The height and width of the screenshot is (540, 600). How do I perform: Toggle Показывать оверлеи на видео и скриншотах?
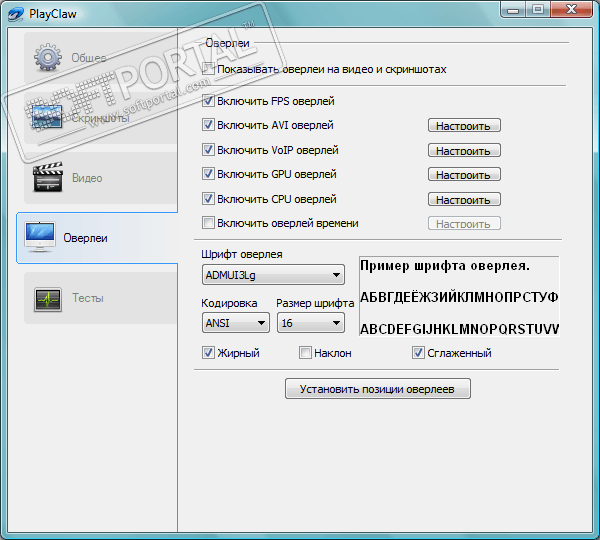[208, 69]
